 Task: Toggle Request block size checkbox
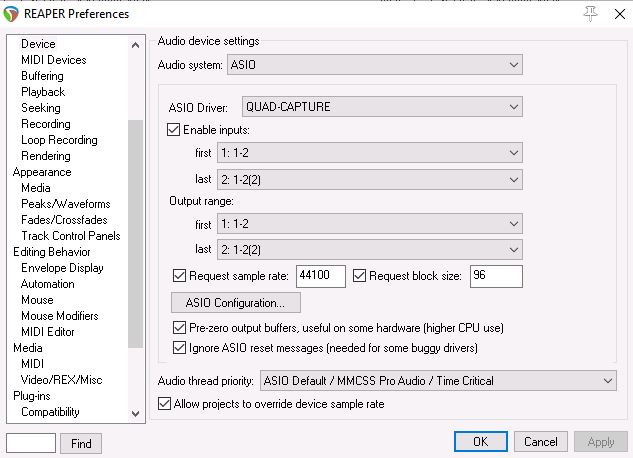coord(359,276)
